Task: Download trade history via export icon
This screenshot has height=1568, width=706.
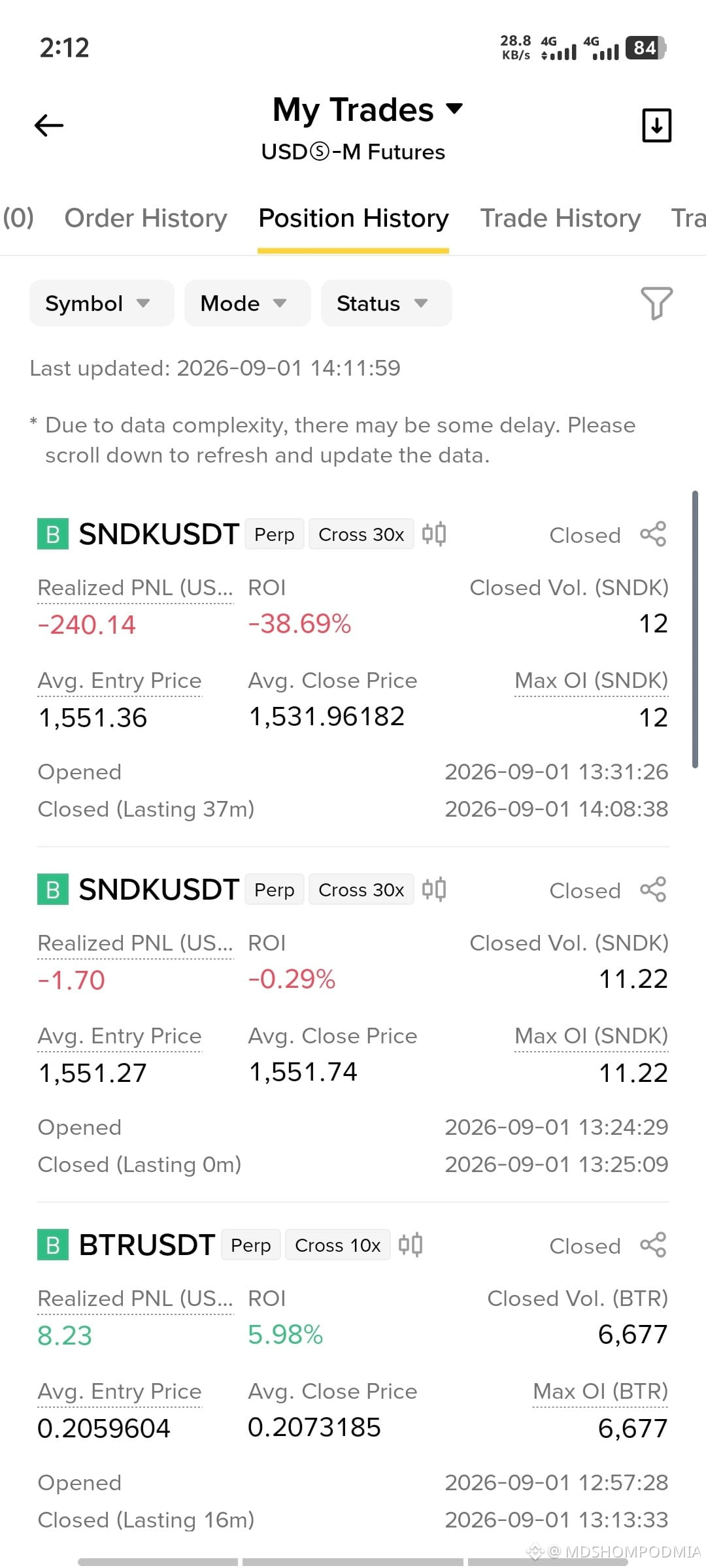Action: (x=656, y=125)
